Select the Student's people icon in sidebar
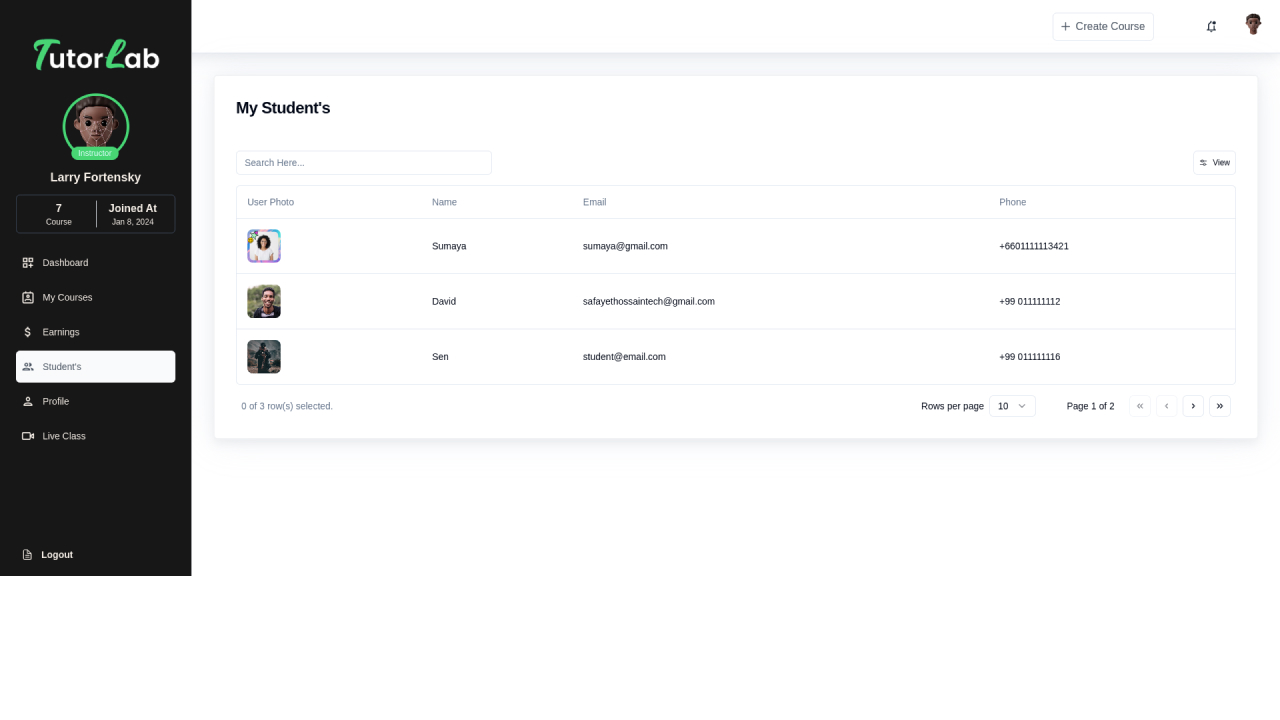Image resolution: width=1280 pixels, height=720 pixels. point(28,366)
